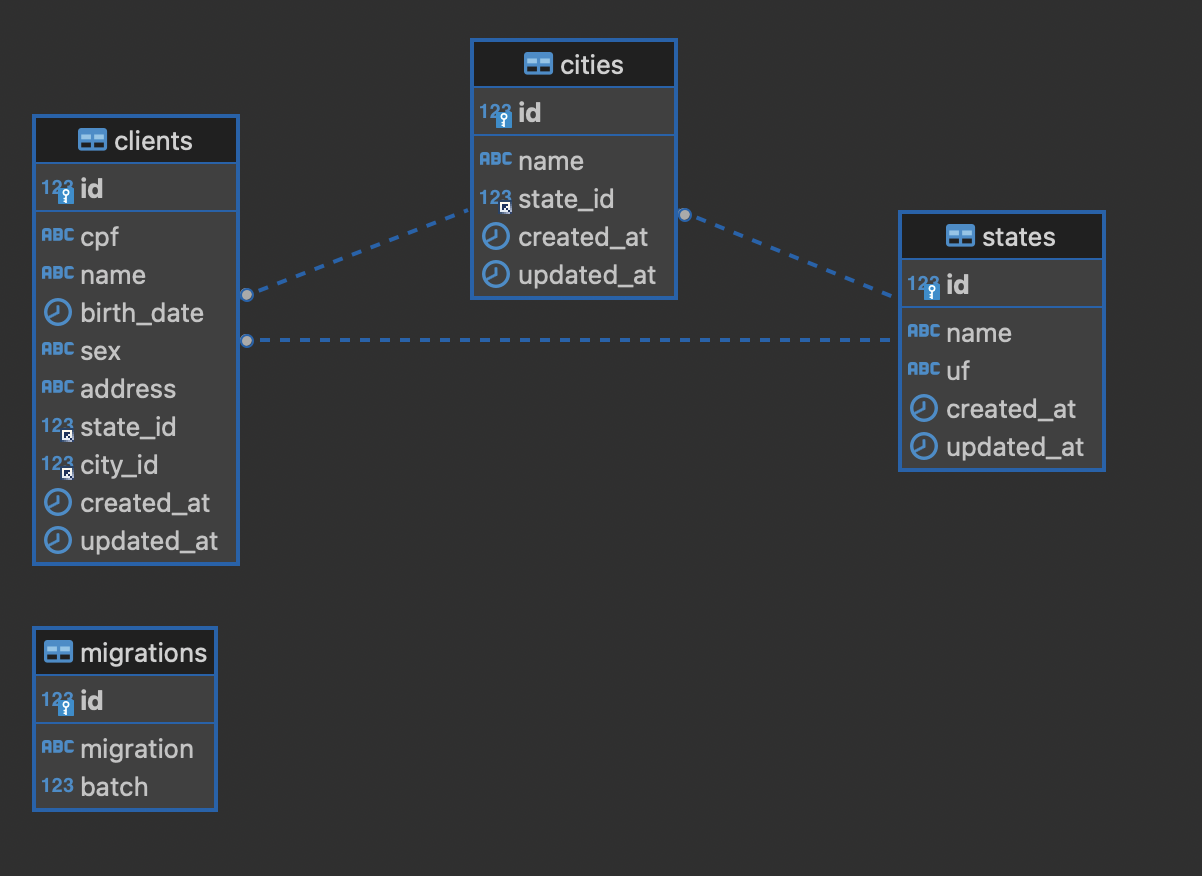
Task: Click the relation endpoint dot on cities table edge
Action: pos(684,214)
